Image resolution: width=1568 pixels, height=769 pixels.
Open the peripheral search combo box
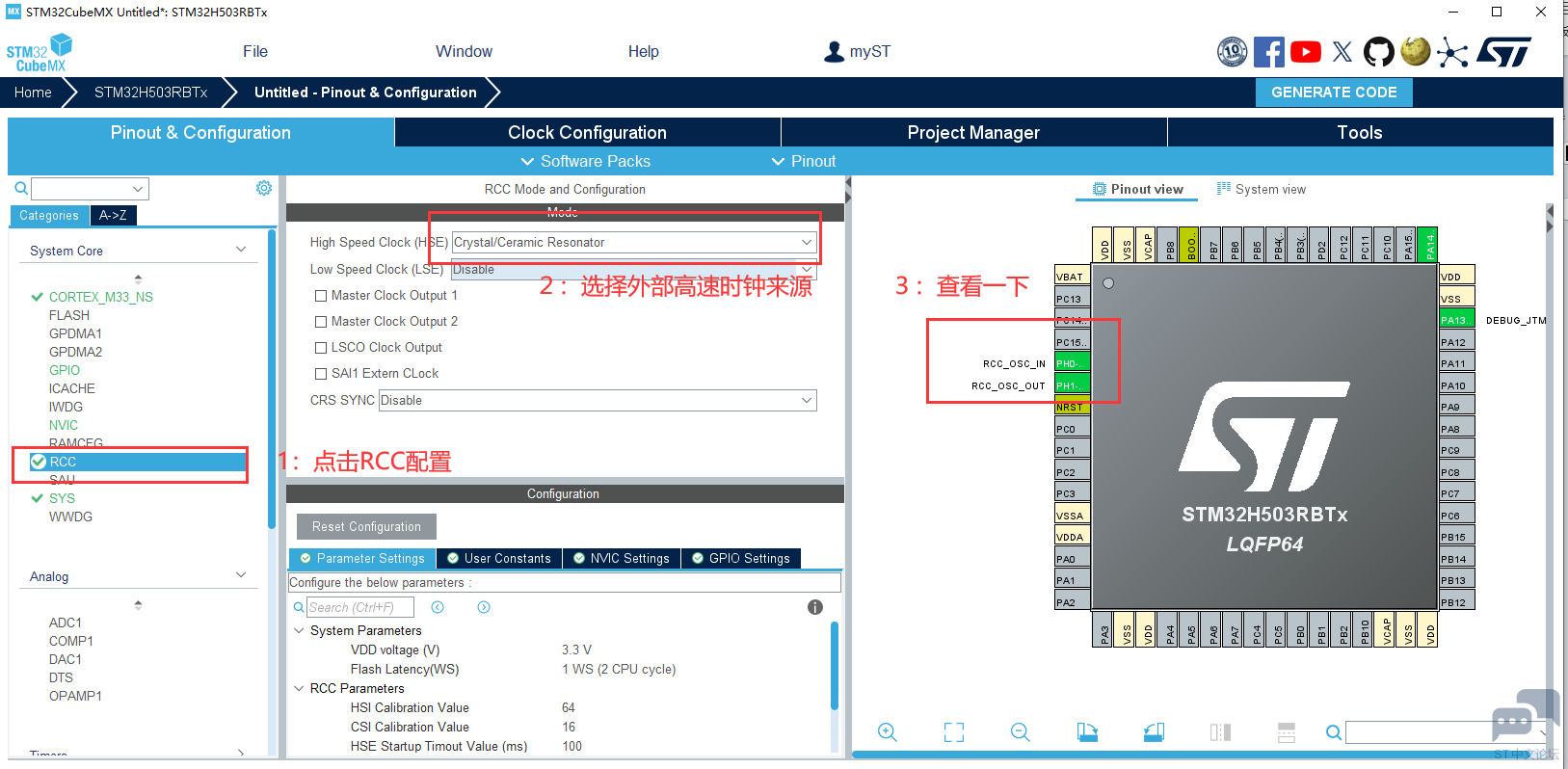(x=90, y=189)
